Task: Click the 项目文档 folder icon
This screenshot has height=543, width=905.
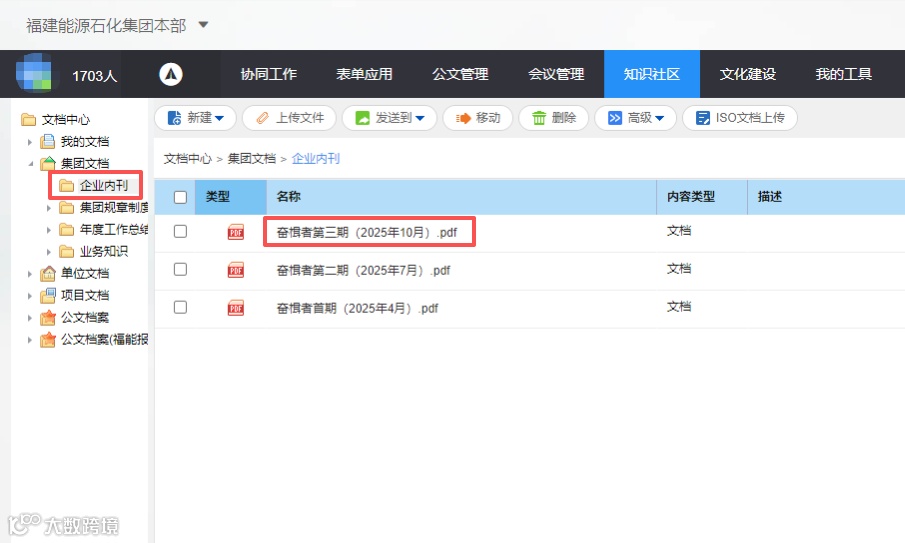Action: [x=47, y=295]
